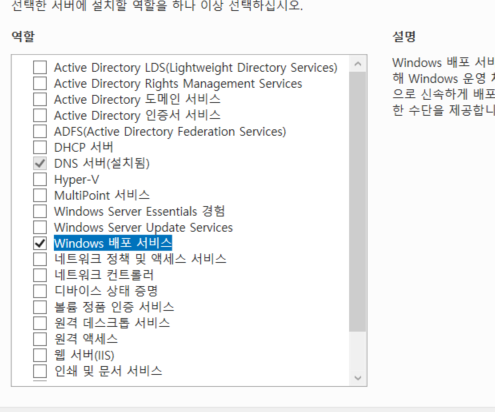Screen dimensions: 495x412
Task: Click the DNS 서버(설치됨) grayed checkbox
Action: [x=40, y=163]
